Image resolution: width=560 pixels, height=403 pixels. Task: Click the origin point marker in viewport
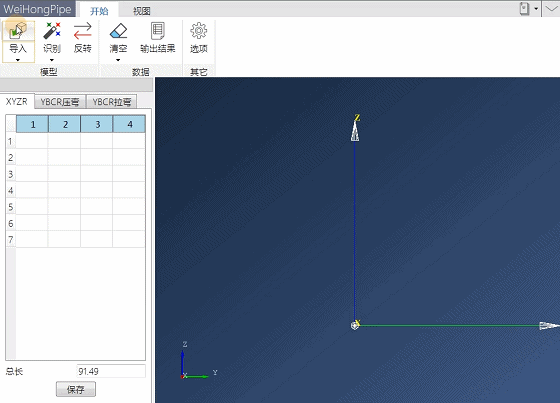point(355,325)
